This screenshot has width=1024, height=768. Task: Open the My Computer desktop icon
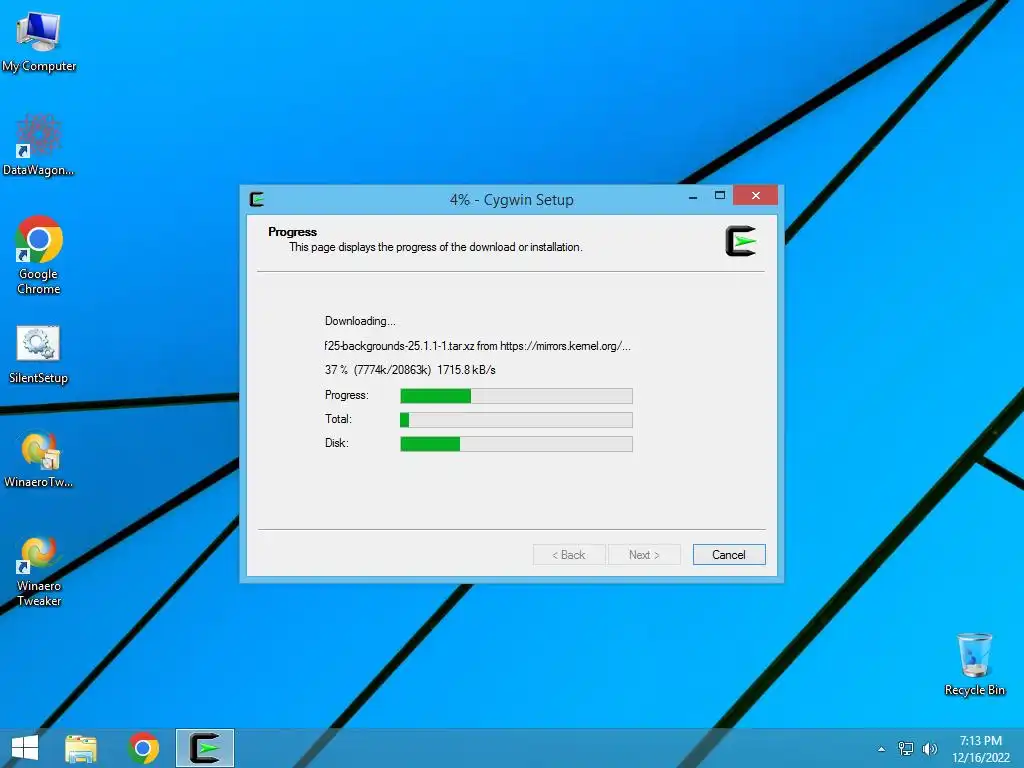click(39, 40)
